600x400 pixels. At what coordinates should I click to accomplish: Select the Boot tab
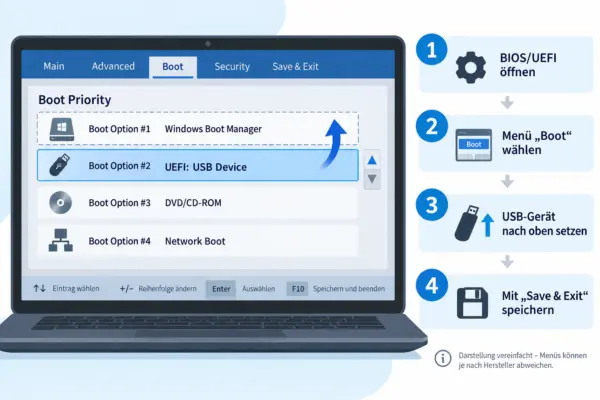tap(173, 67)
